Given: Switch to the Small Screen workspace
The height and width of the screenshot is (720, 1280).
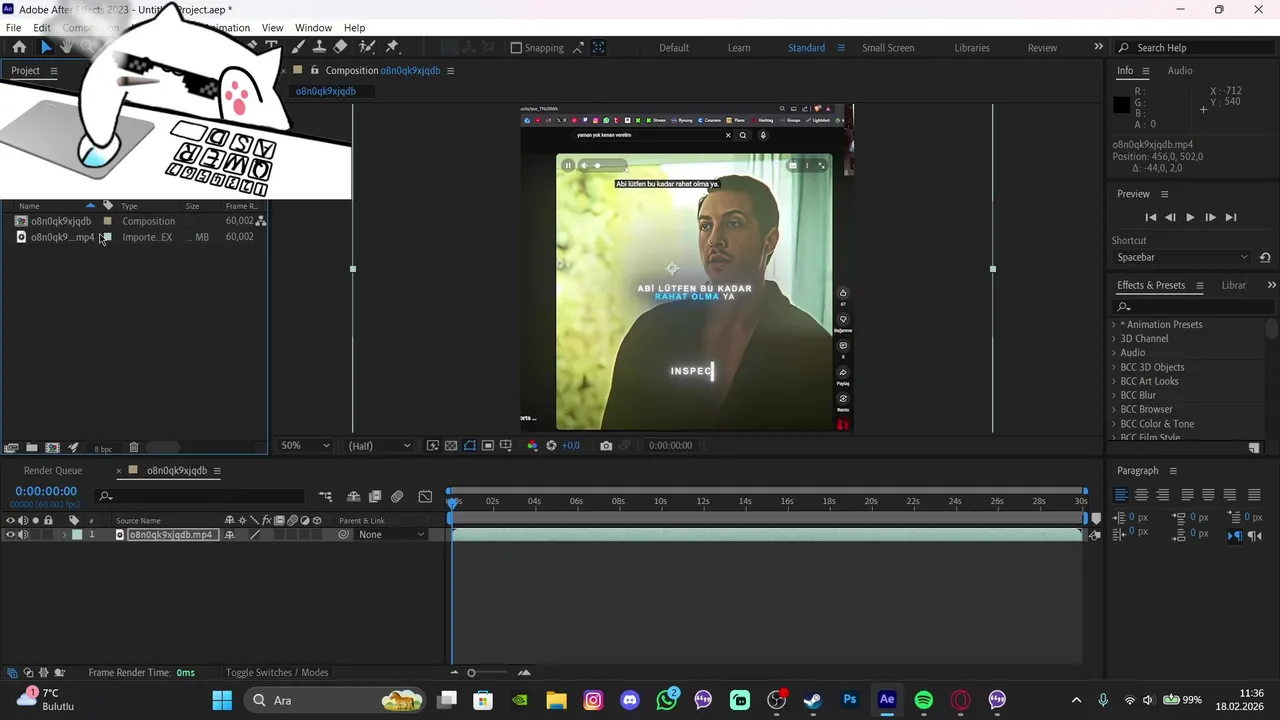Looking at the screenshot, I should point(888,48).
